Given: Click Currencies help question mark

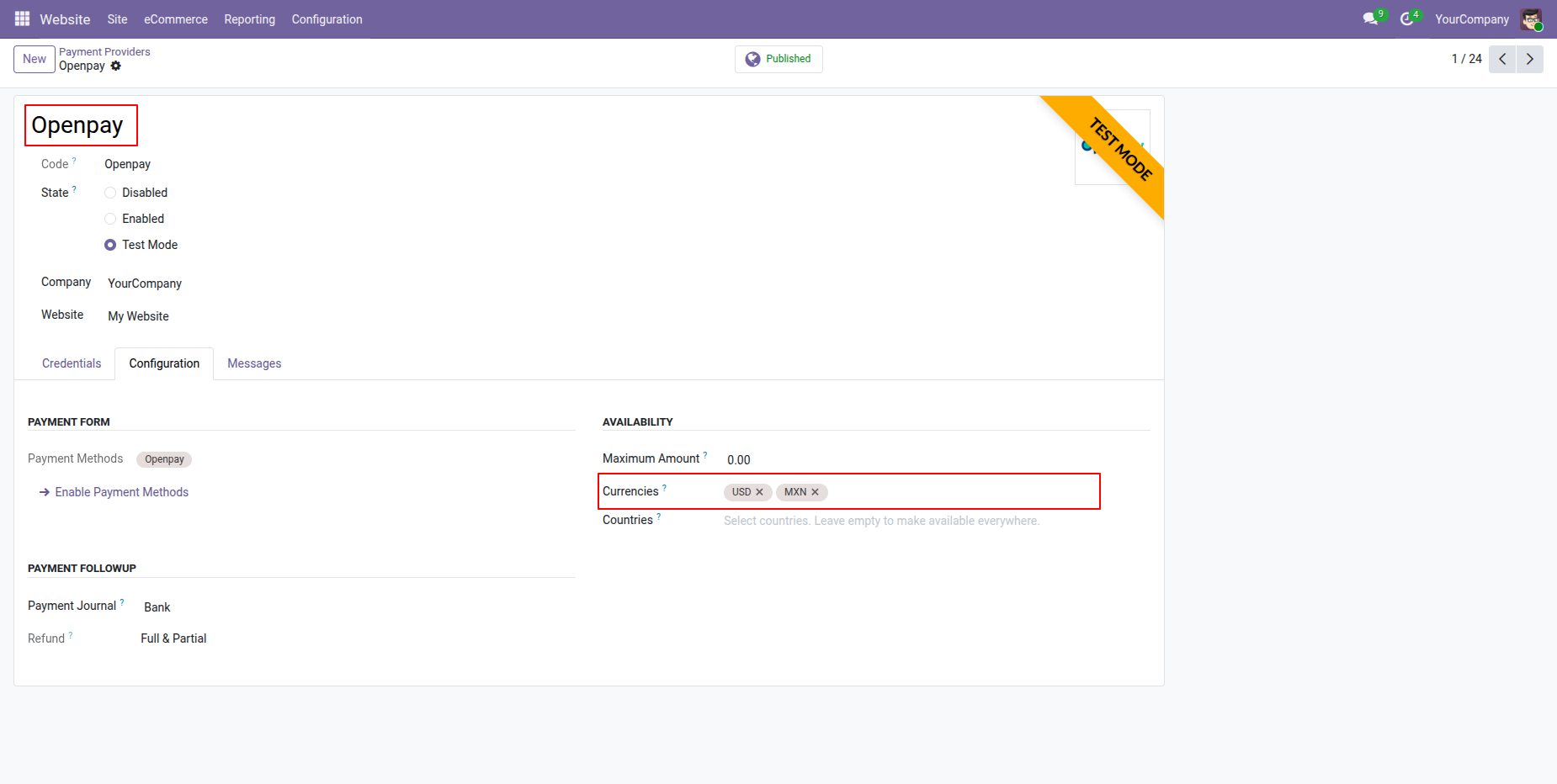Looking at the screenshot, I should pyautogui.click(x=664, y=488).
